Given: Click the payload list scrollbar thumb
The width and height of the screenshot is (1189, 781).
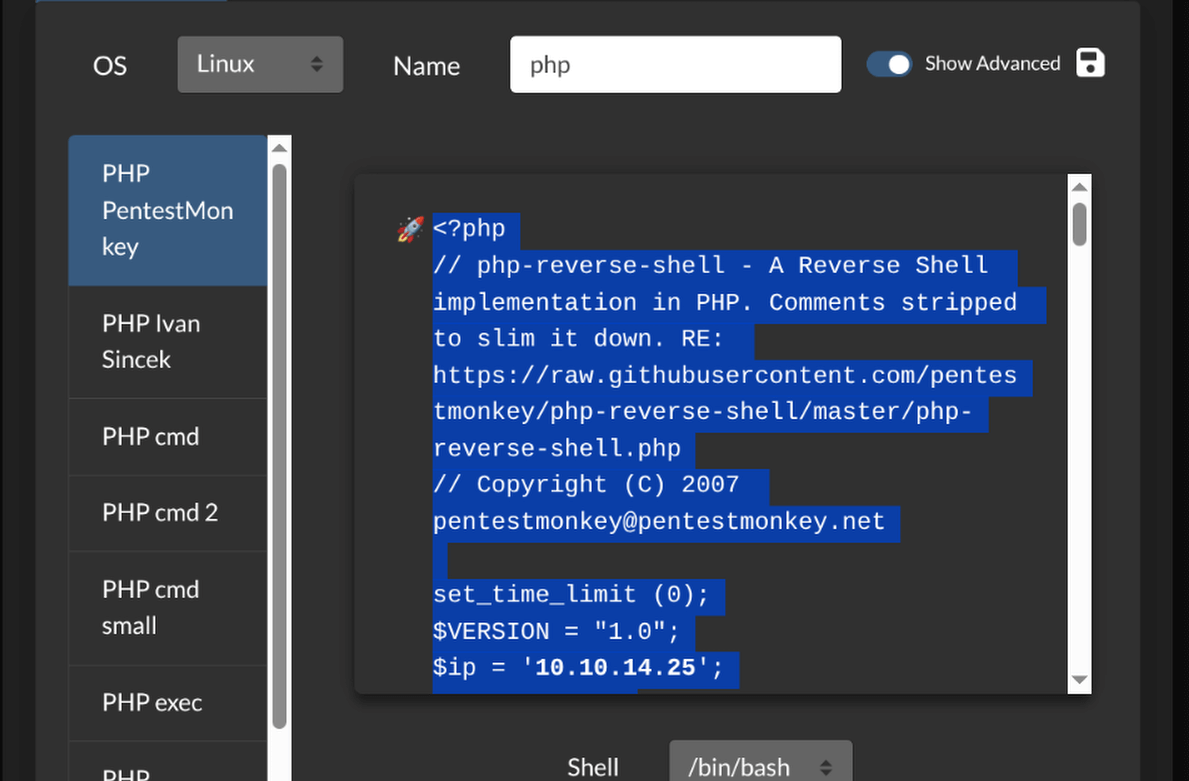Looking at the screenshot, I should 279,446.
